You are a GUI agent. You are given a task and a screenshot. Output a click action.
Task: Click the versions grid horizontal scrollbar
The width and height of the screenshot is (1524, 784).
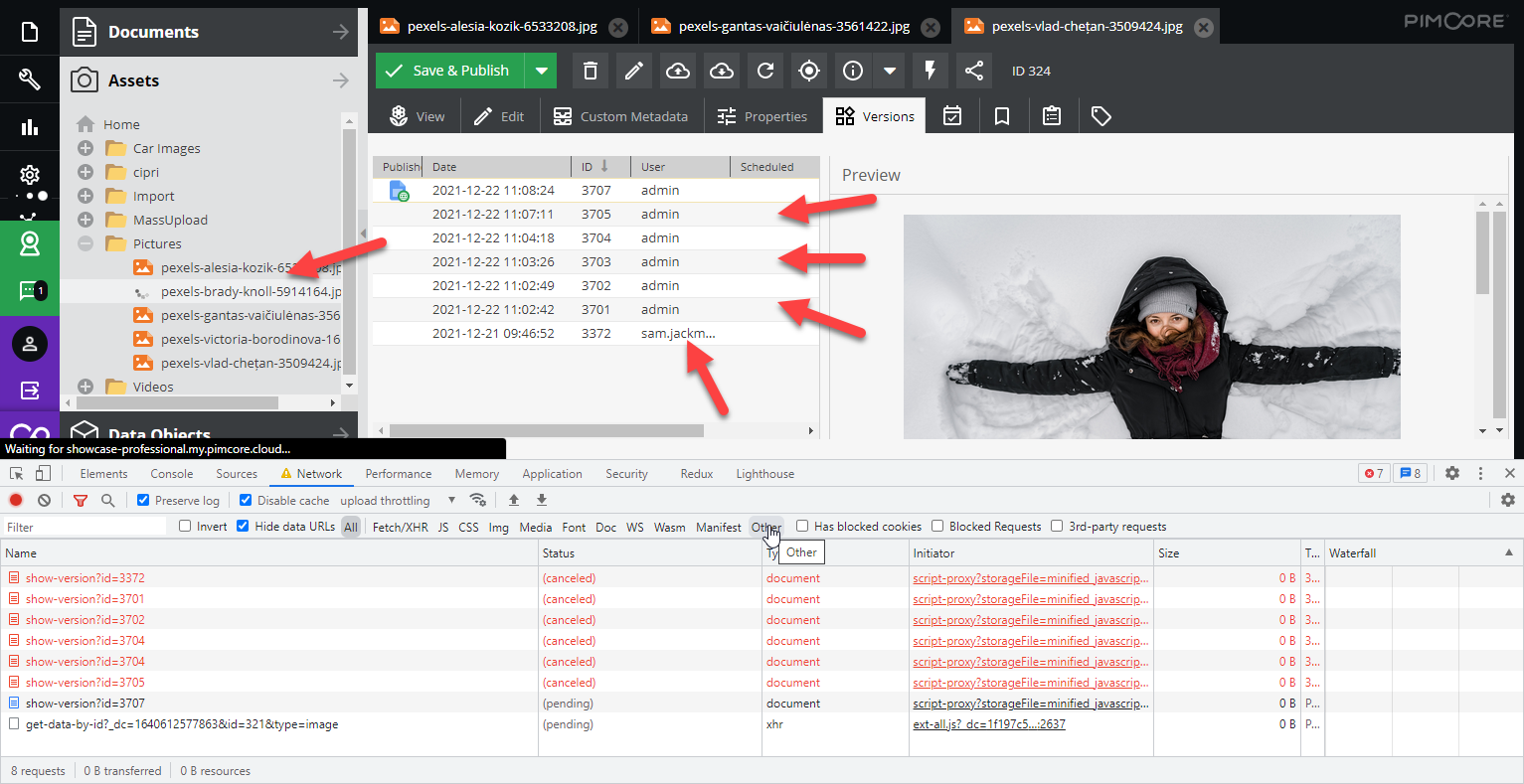(x=547, y=430)
